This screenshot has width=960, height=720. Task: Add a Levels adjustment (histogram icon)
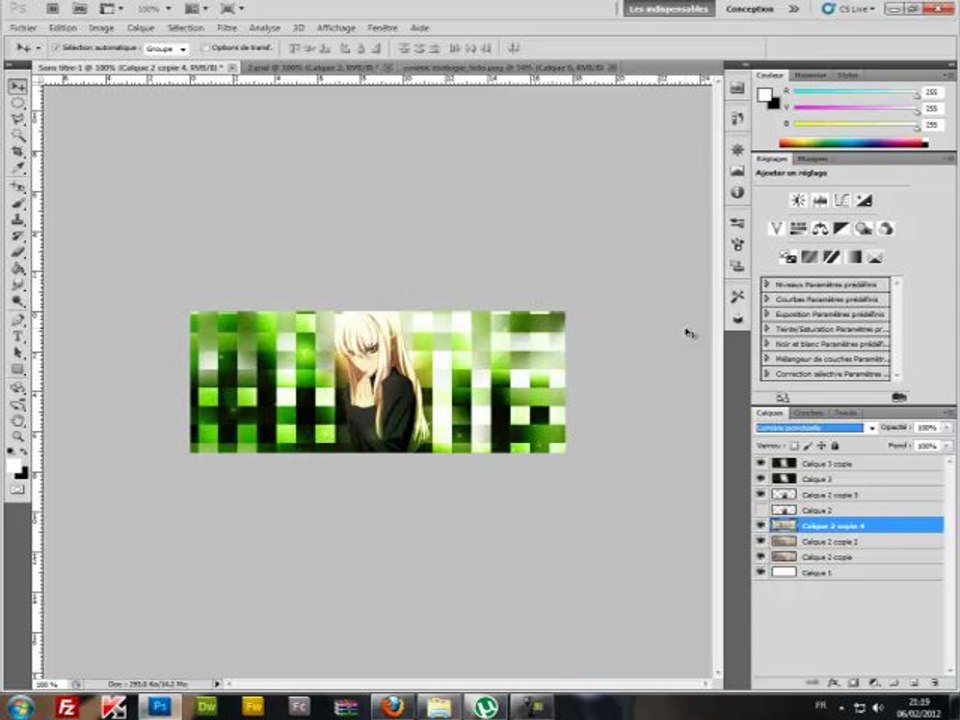click(x=820, y=200)
